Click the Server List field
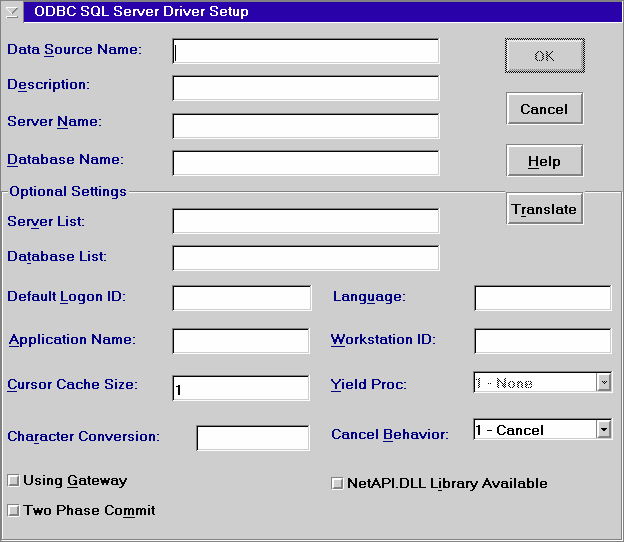This screenshot has height=542, width=624. (306, 221)
